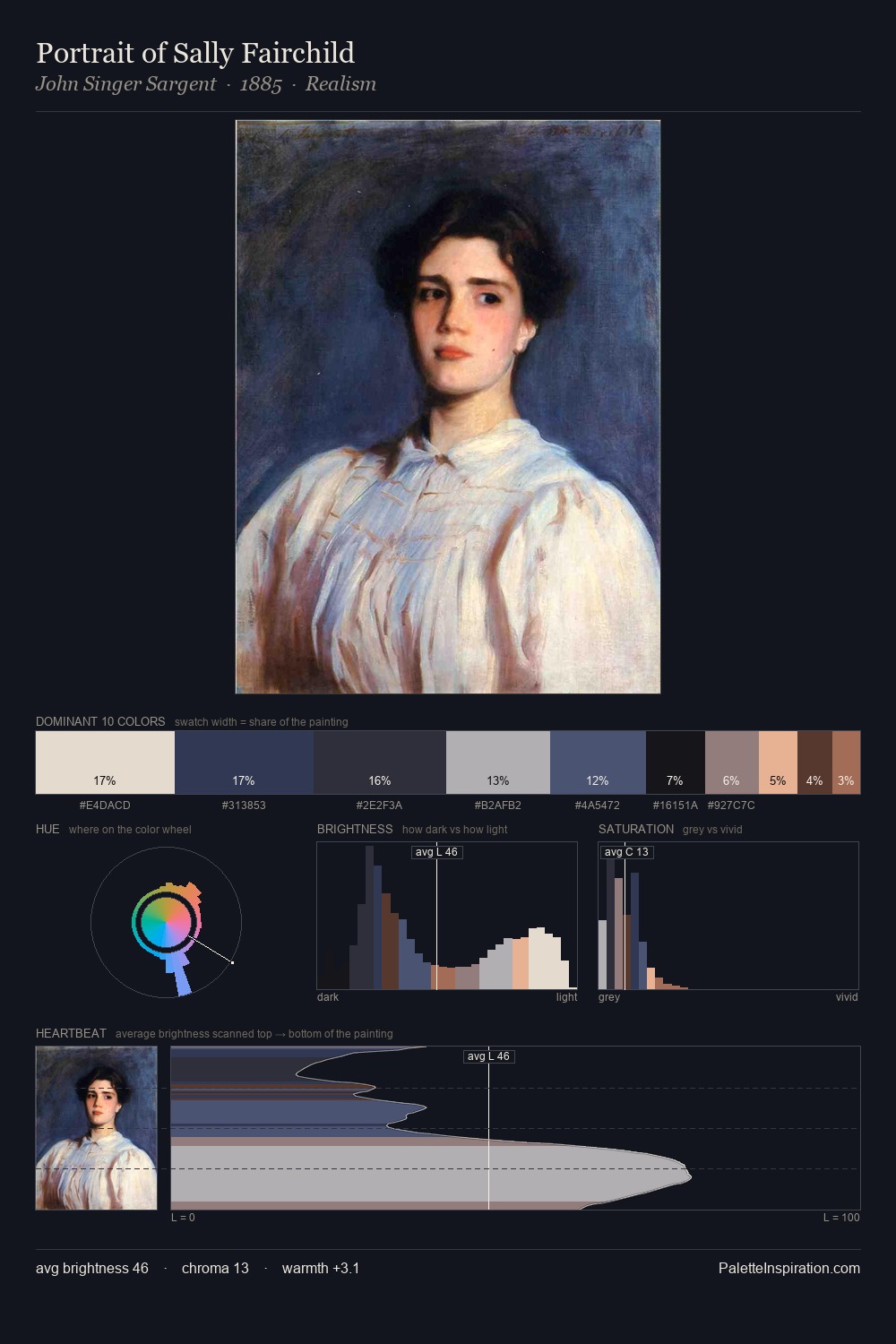Image resolution: width=896 pixels, height=1344 pixels.
Task: Click the BRIGHTNESS section heading
Action: pyautogui.click(x=355, y=829)
